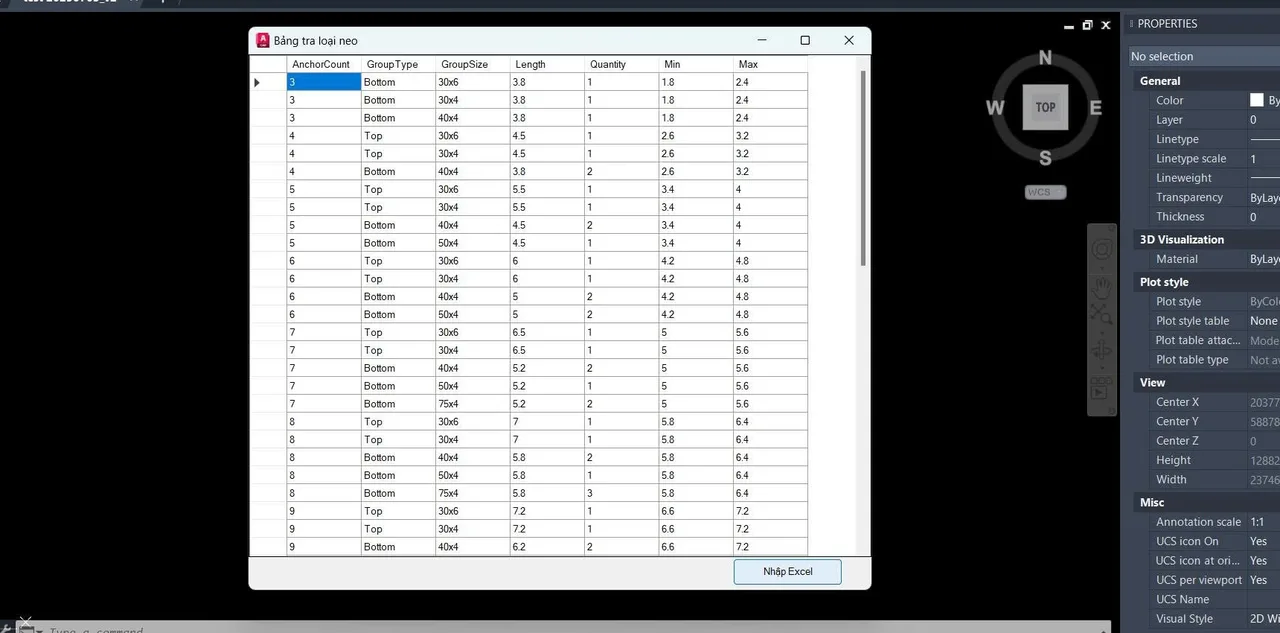This screenshot has width=1280, height=633.
Task: Collapse the 3D Visualization section
Action: click(x=1181, y=239)
